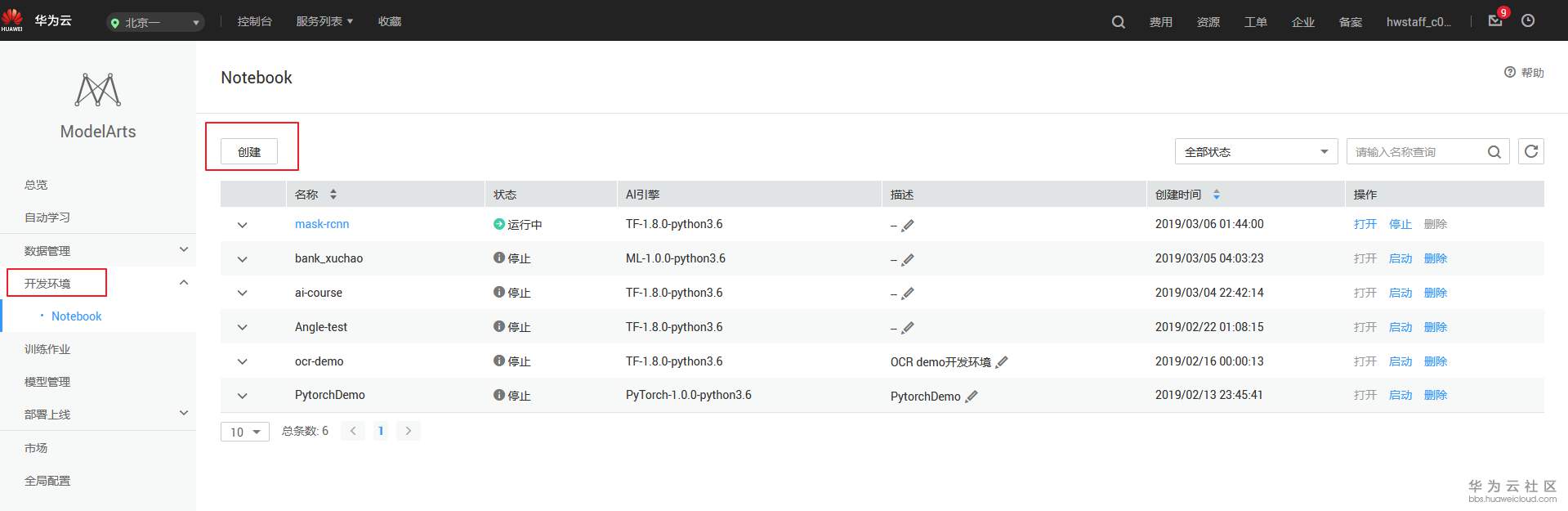1568x511 pixels.
Task: Click the search magnifier icon in top bar
Action: (1118, 22)
